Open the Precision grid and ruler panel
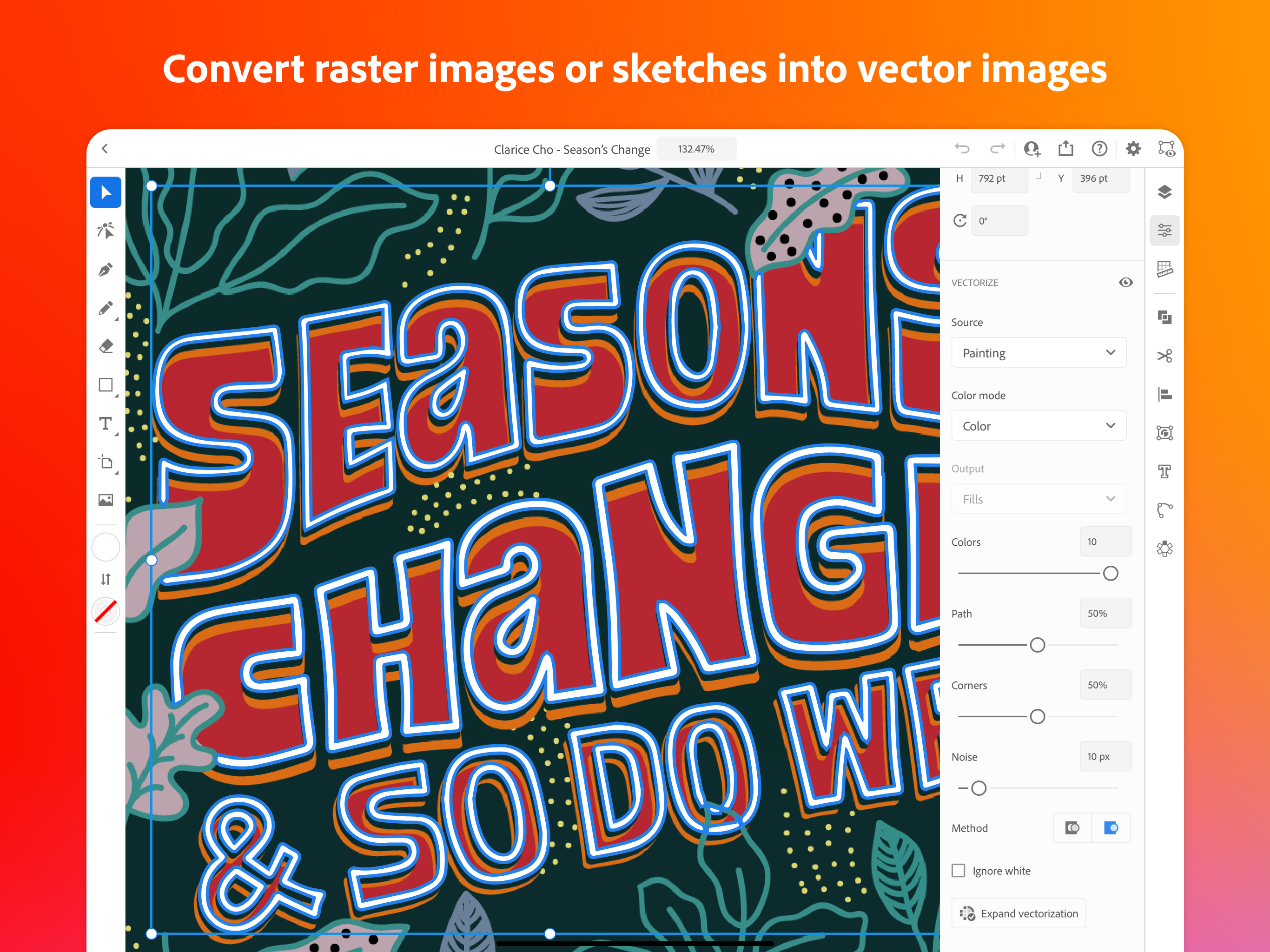The height and width of the screenshot is (952, 1270). coord(1164,269)
